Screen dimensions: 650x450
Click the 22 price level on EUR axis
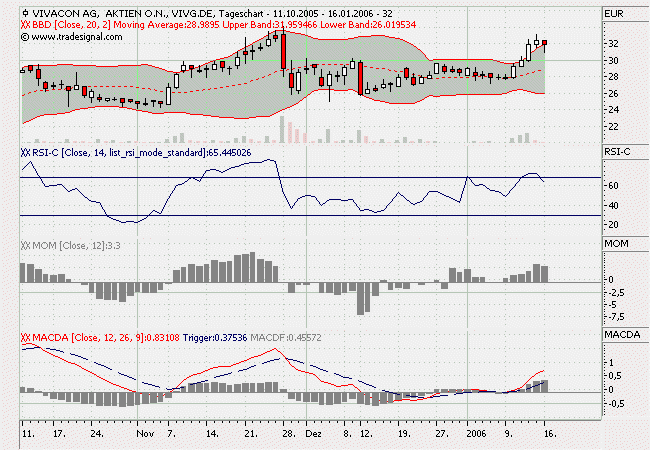614,127
